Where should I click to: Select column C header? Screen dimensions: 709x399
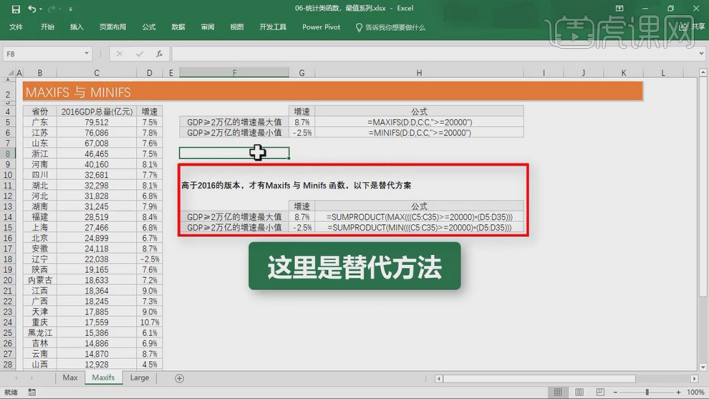point(96,73)
